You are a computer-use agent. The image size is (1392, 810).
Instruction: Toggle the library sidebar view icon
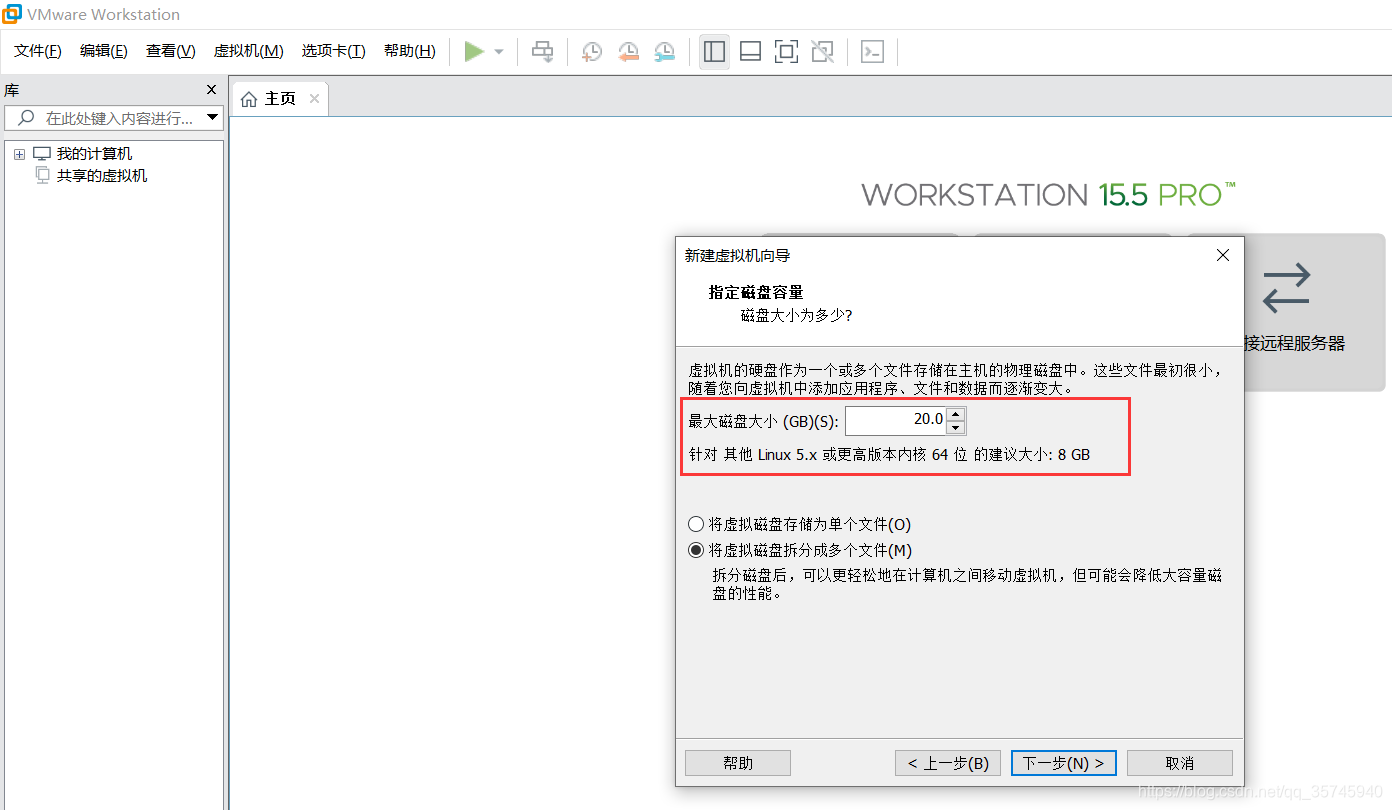pos(714,52)
